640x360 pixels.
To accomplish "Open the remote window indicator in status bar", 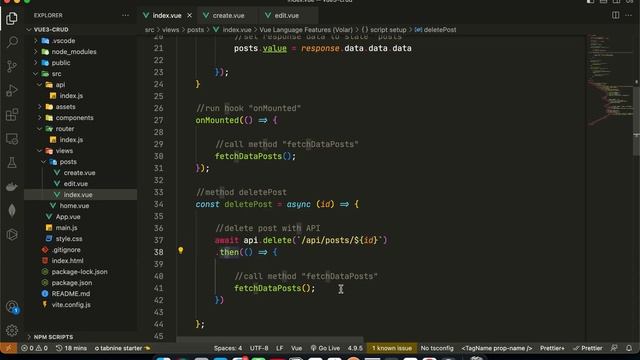I will 9,348.
